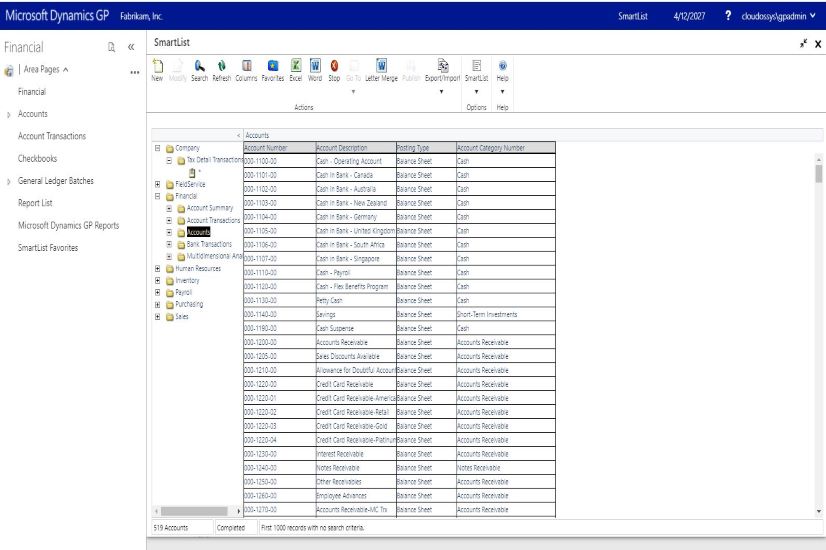Expand the Payroll tree folder

pos(158,292)
